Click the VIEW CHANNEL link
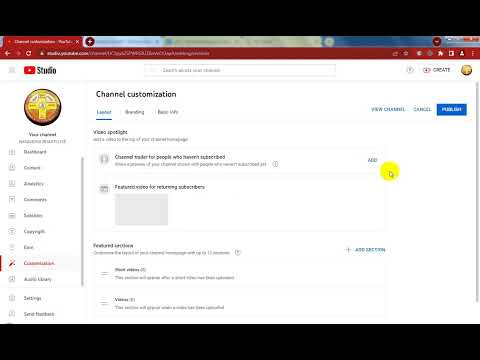Screen dimensions: 480x360 [388, 109]
